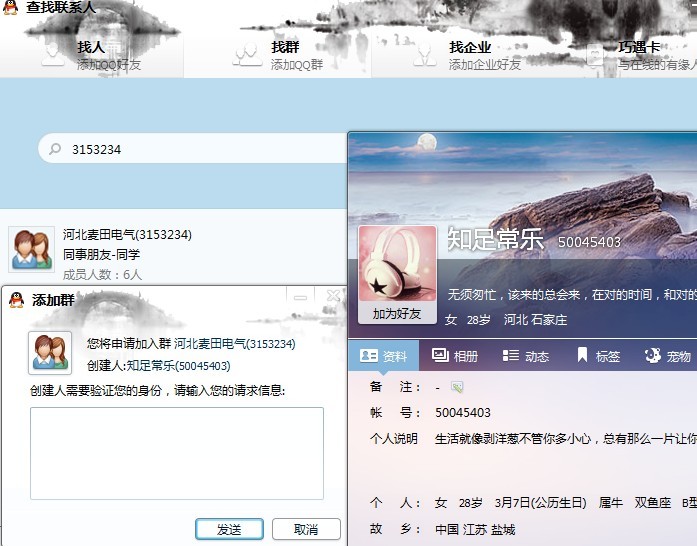Click the 宠物 panda icon
Screen dimensions: 697x546
653,355
